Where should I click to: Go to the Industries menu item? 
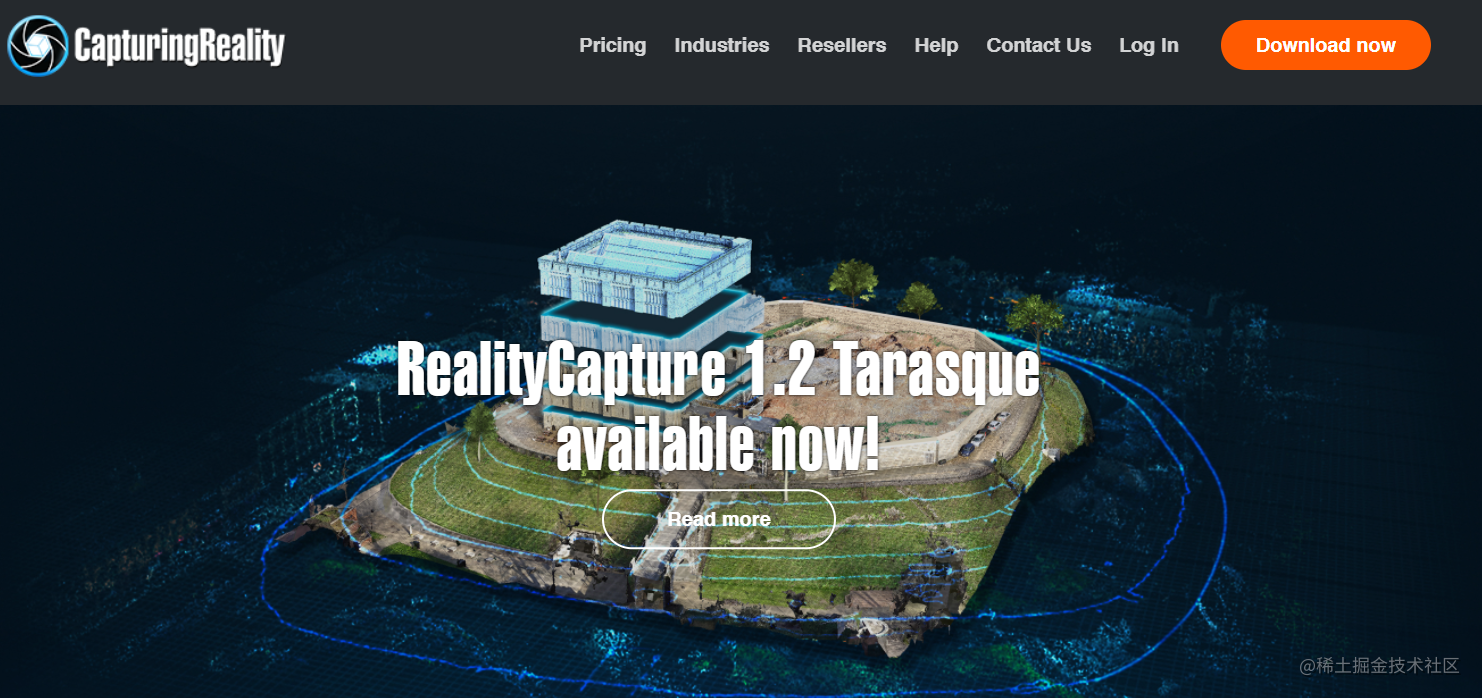coord(722,45)
